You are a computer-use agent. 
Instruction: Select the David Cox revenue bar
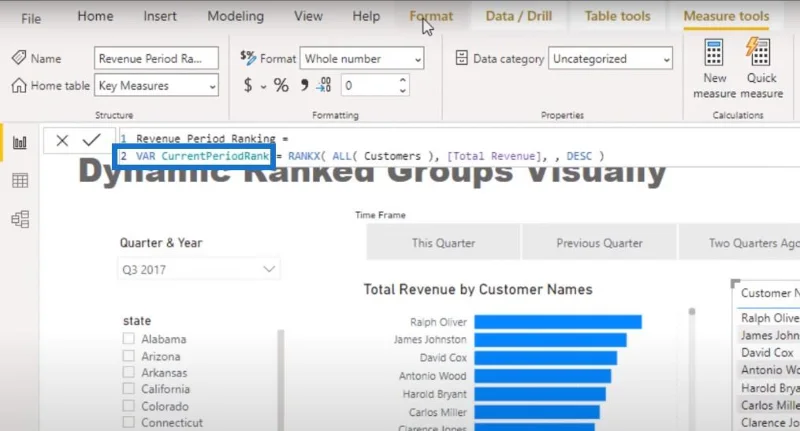click(545, 358)
